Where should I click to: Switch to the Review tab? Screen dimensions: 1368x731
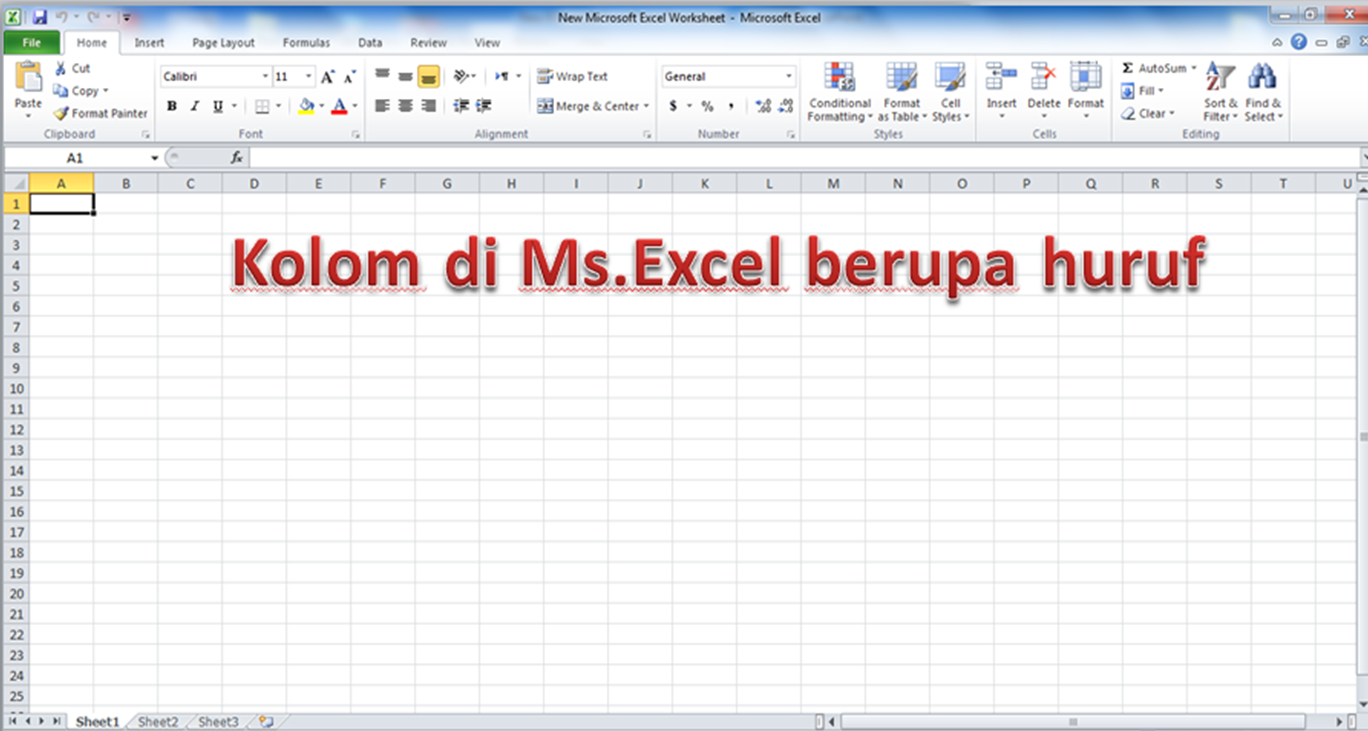428,43
